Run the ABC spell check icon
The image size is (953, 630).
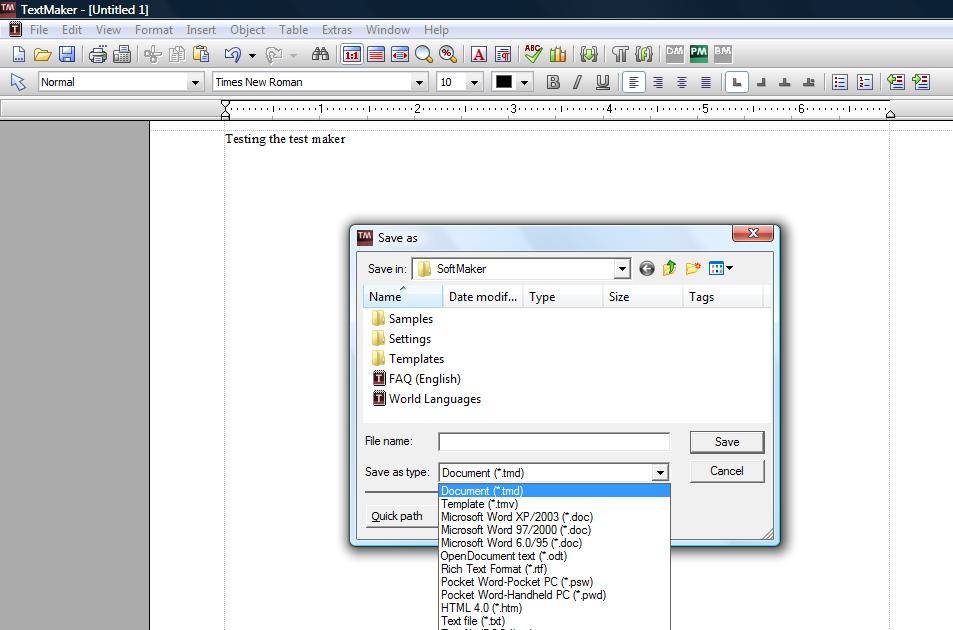(x=533, y=54)
